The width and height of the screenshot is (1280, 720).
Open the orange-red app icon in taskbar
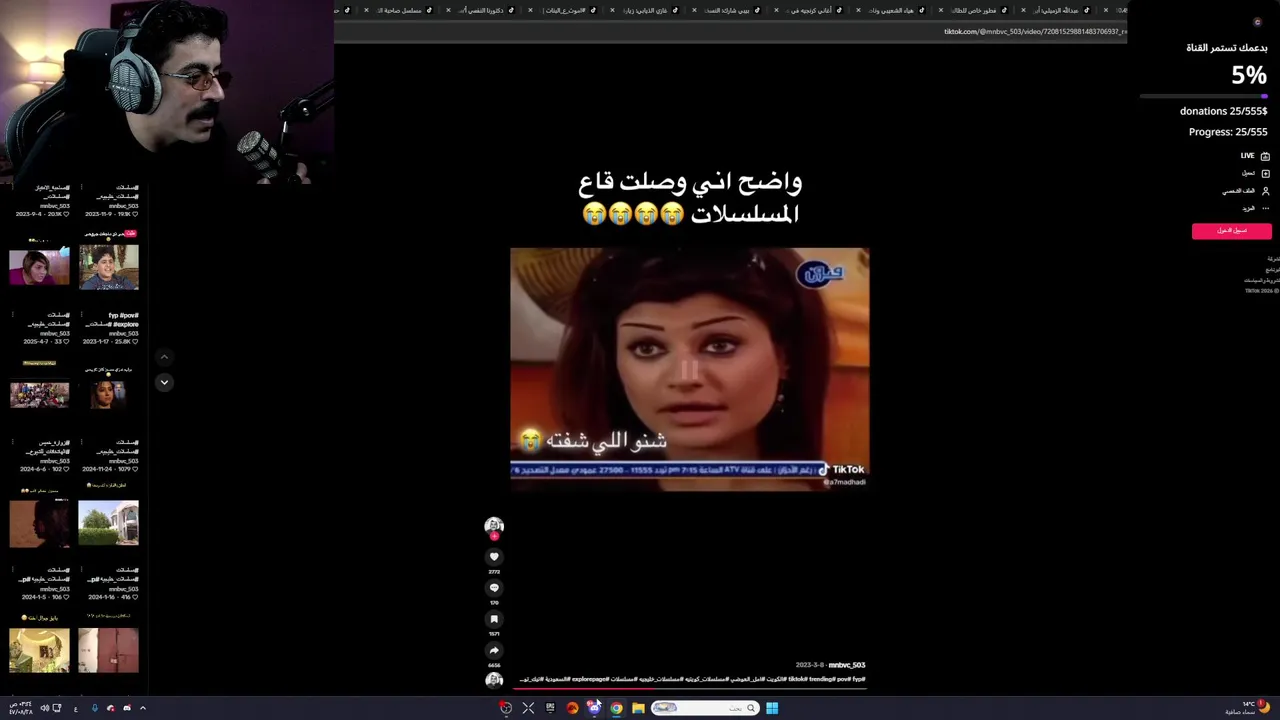pos(572,708)
